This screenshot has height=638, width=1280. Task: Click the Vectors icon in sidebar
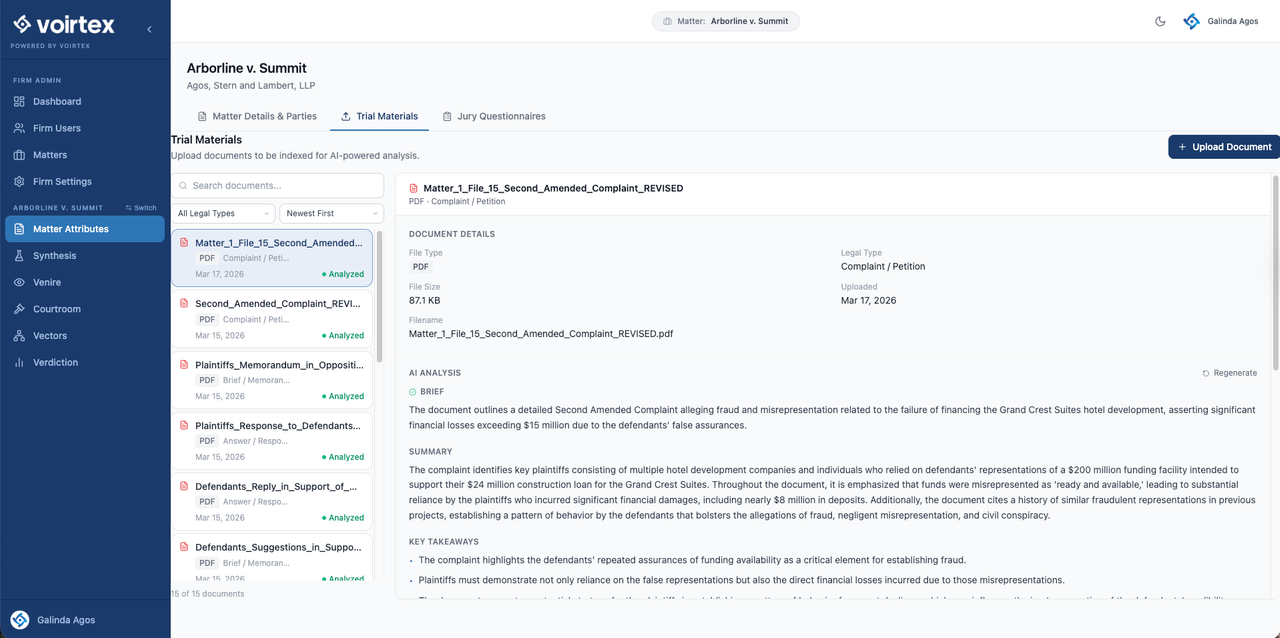pyautogui.click(x=19, y=336)
